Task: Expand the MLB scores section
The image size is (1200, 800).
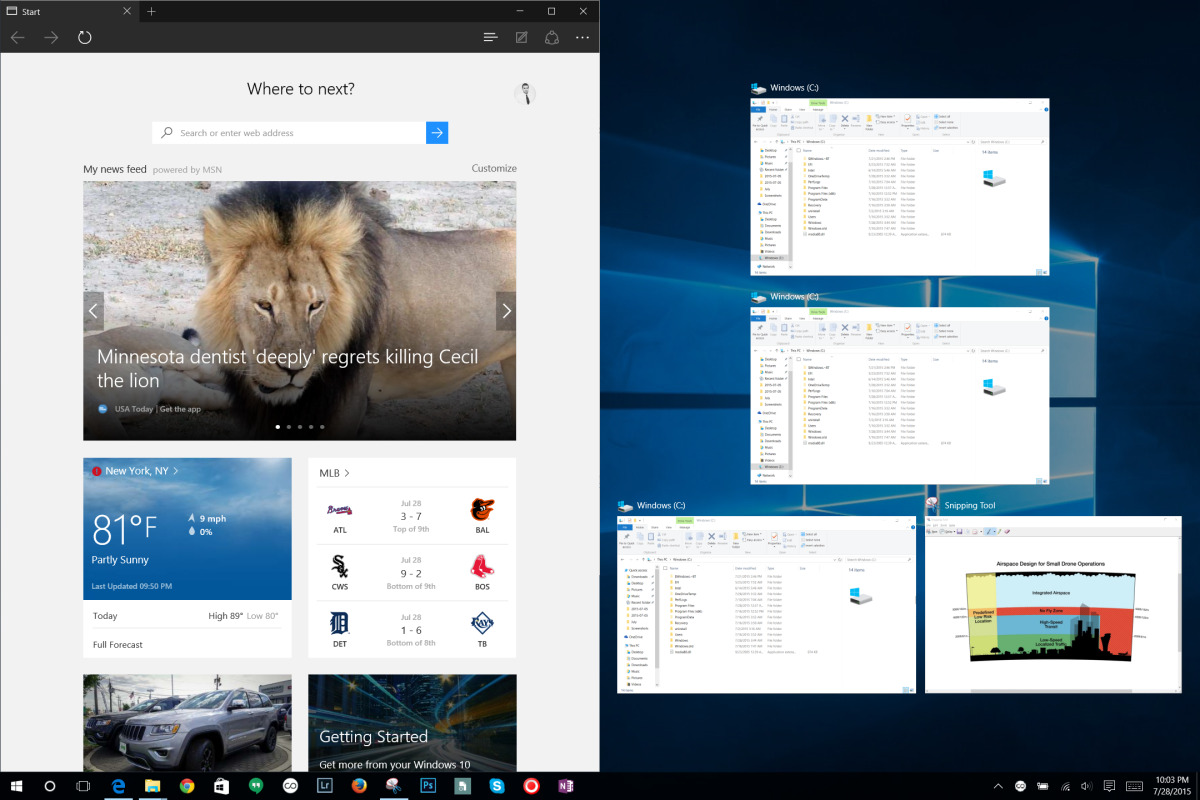Action: pos(334,473)
